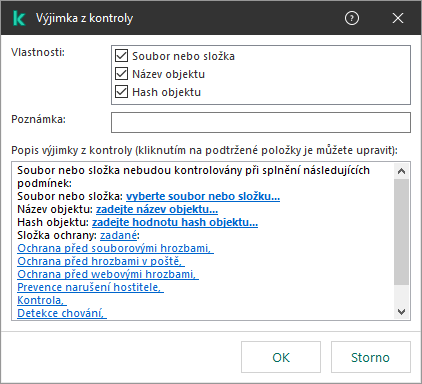Toggle the Název objektu checkbox

tap(121, 74)
